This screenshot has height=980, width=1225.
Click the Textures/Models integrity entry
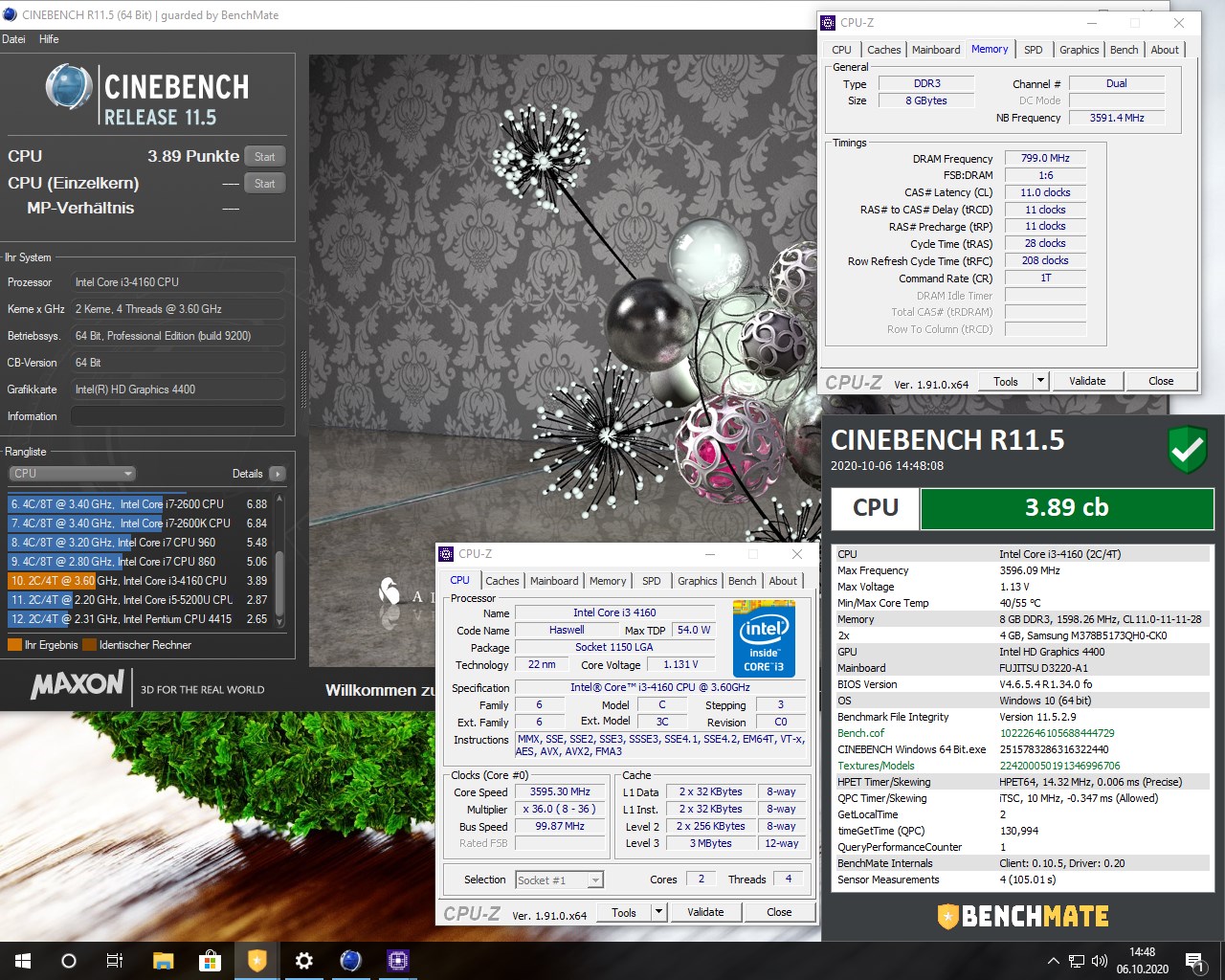click(1024, 766)
